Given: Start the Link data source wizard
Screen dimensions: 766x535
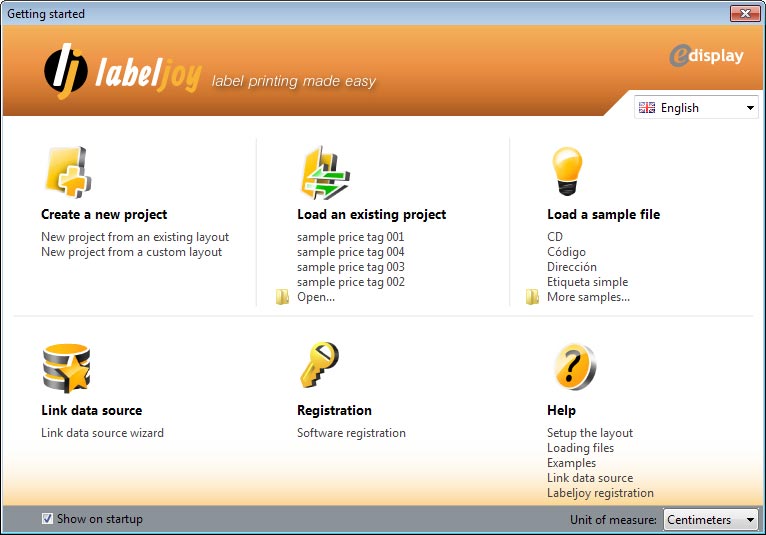Looking at the screenshot, I should (103, 433).
